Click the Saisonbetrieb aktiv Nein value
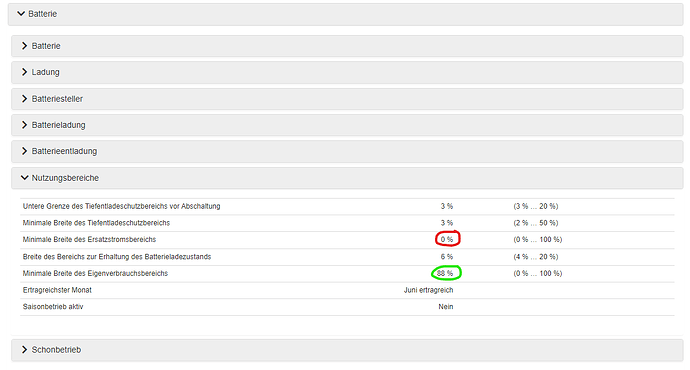 tap(446, 307)
